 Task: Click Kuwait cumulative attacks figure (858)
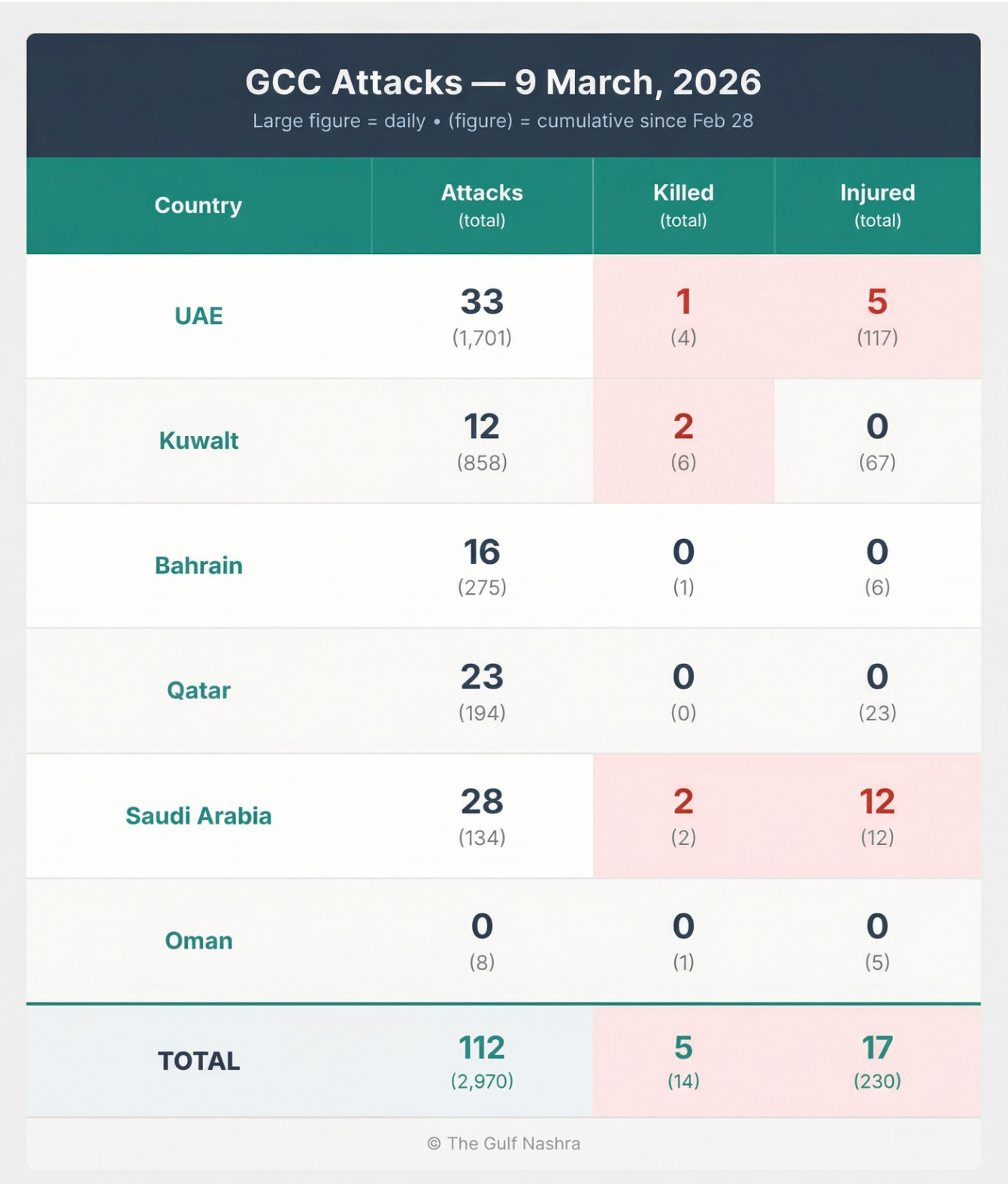482,462
